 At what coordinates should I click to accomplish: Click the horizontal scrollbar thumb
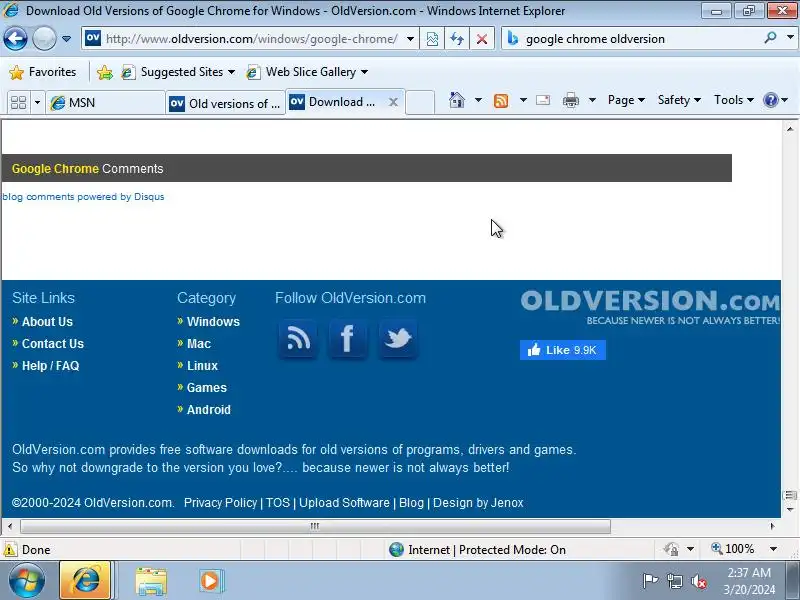pos(315,526)
